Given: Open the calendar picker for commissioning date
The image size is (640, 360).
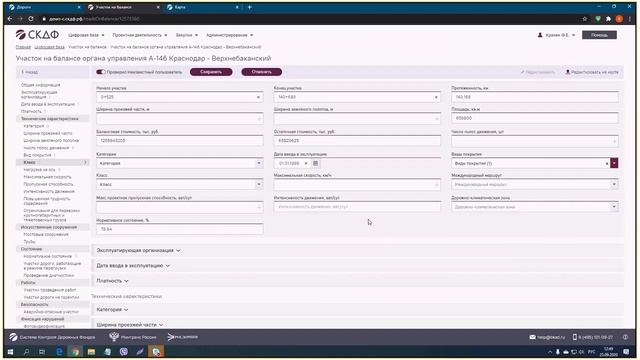Looking at the screenshot, I should 315,163.
